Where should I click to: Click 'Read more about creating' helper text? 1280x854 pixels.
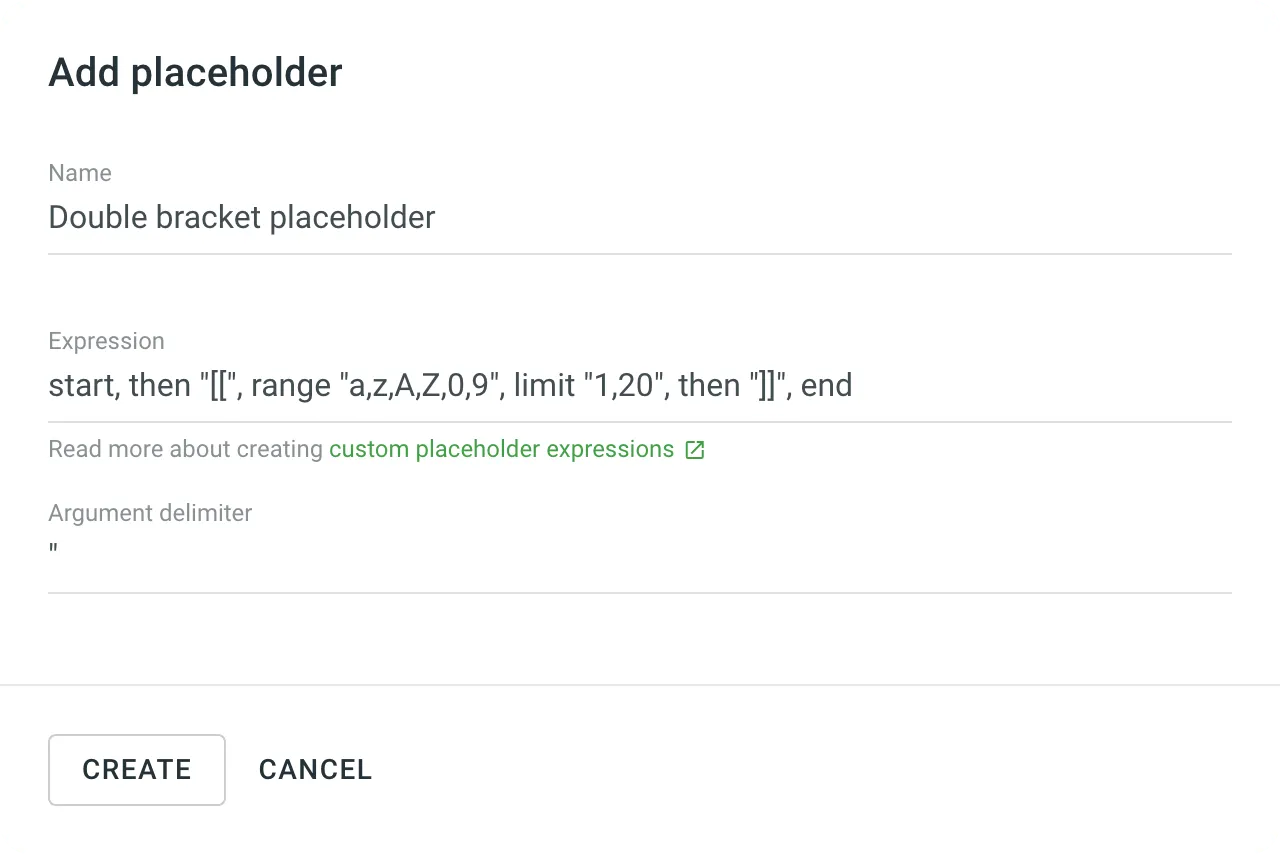click(186, 449)
